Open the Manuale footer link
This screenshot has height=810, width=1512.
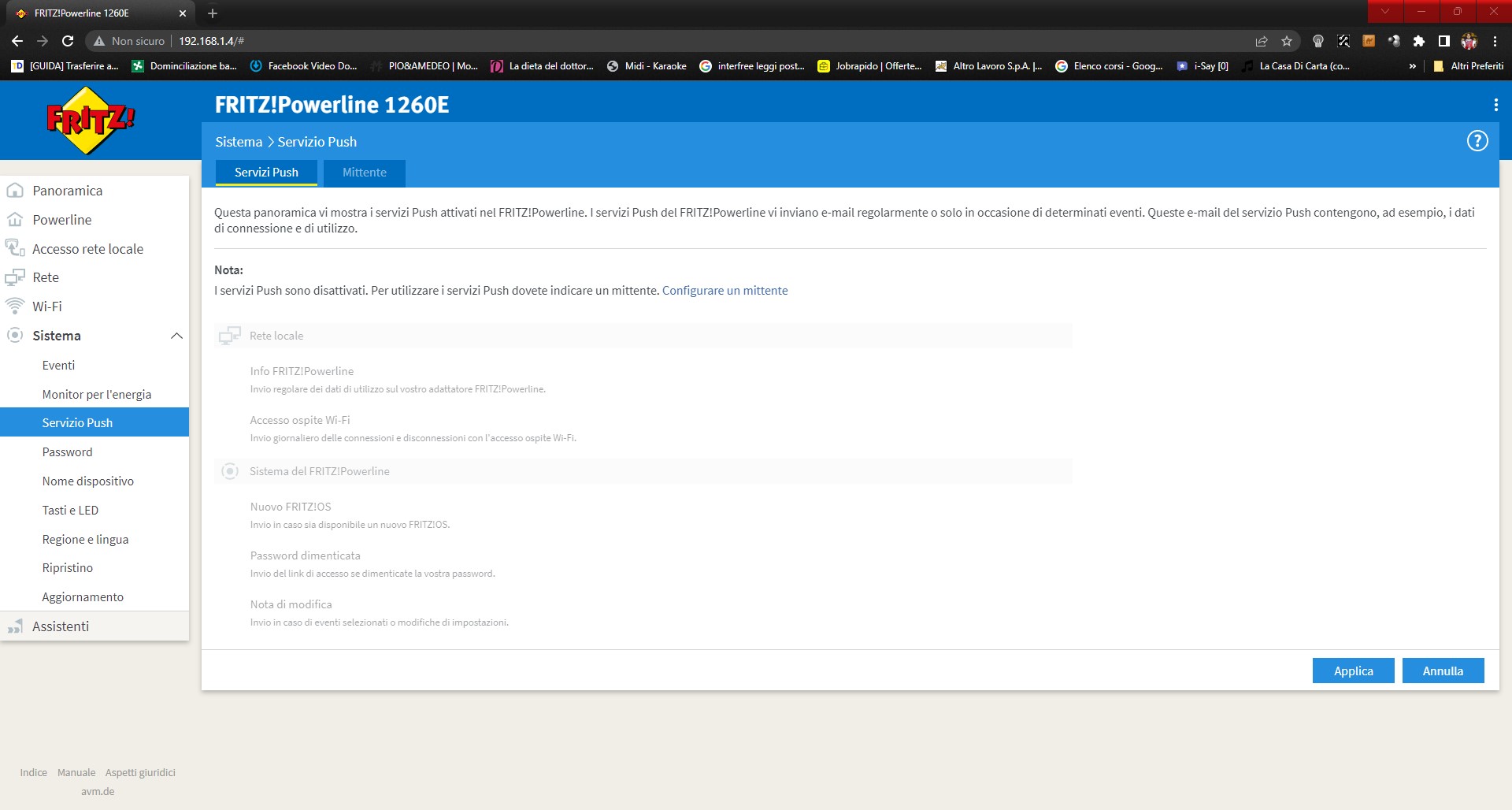pyautogui.click(x=76, y=773)
